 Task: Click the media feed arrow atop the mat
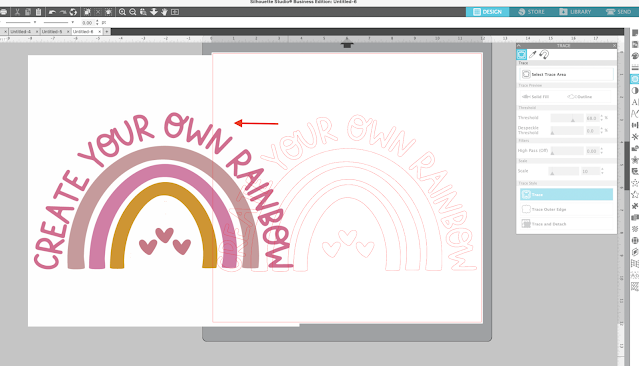(x=347, y=43)
